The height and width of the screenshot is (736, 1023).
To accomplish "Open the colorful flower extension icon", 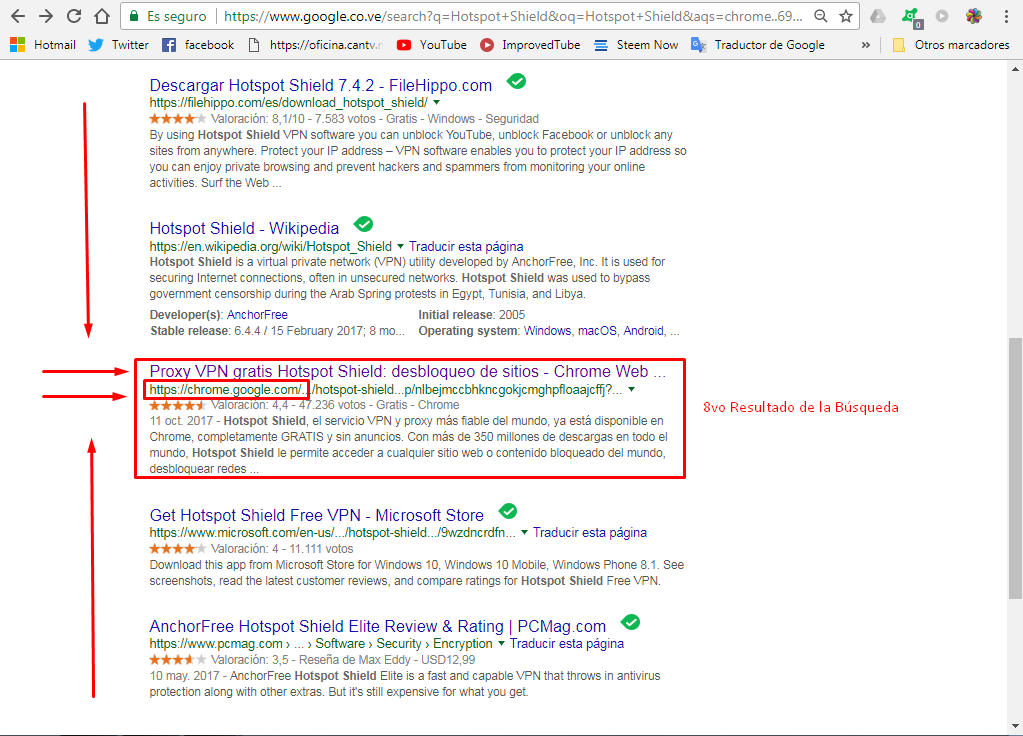I will [x=973, y=16].
